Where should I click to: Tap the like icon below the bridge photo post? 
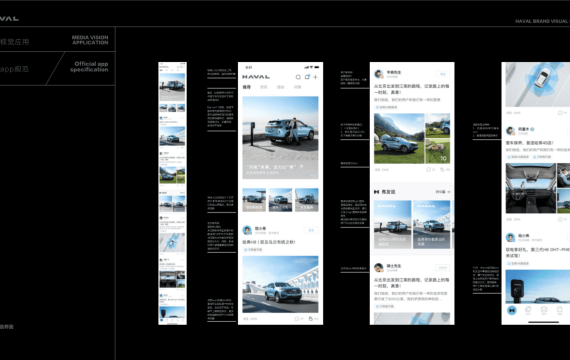pyautogui.click(x=311, y=319)
